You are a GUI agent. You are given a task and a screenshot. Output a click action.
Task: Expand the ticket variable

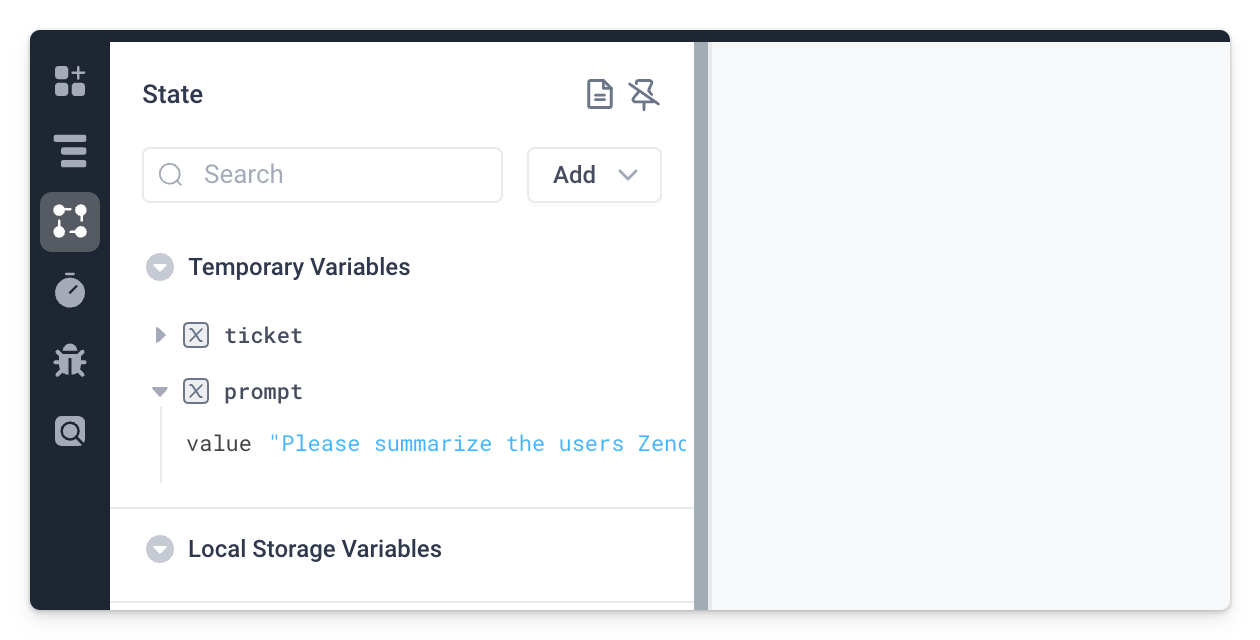point(160,335)
